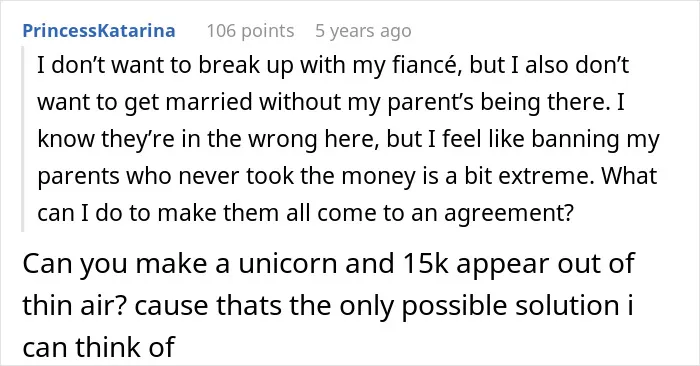This screenshot has height=366, width=700.
Task: Click the gray blockquote bar beside the quote
Action: 22,138
